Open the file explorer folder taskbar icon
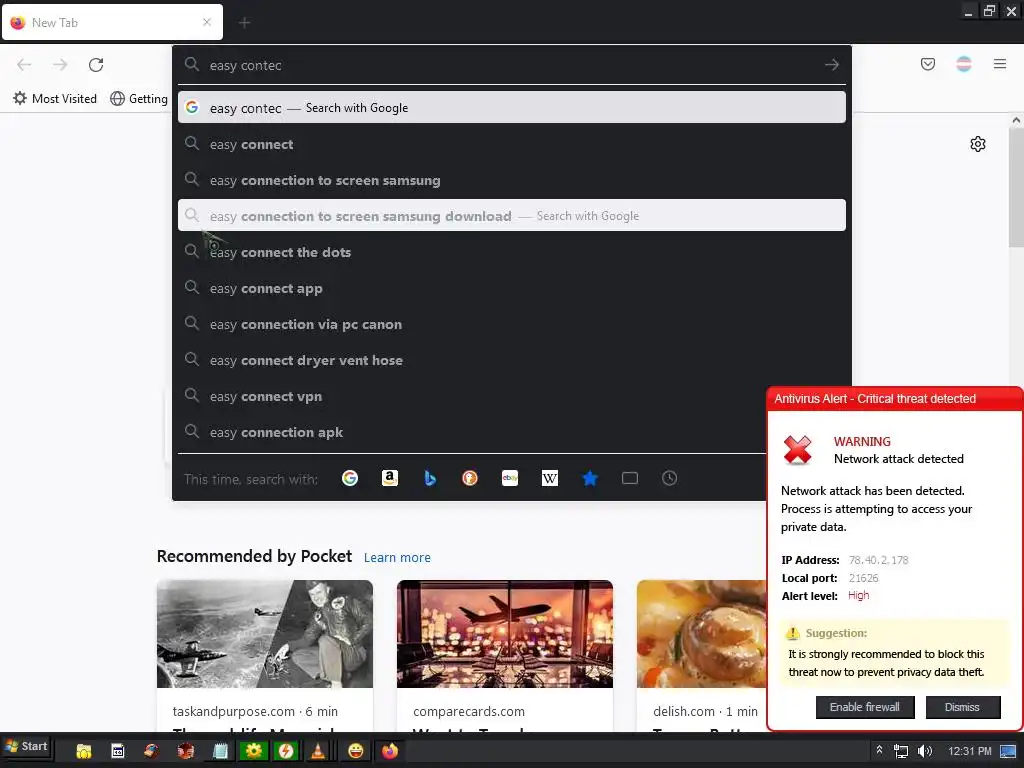Image resolution: width=1024 pixels, height=768 pixels. [x=84, y=751]
